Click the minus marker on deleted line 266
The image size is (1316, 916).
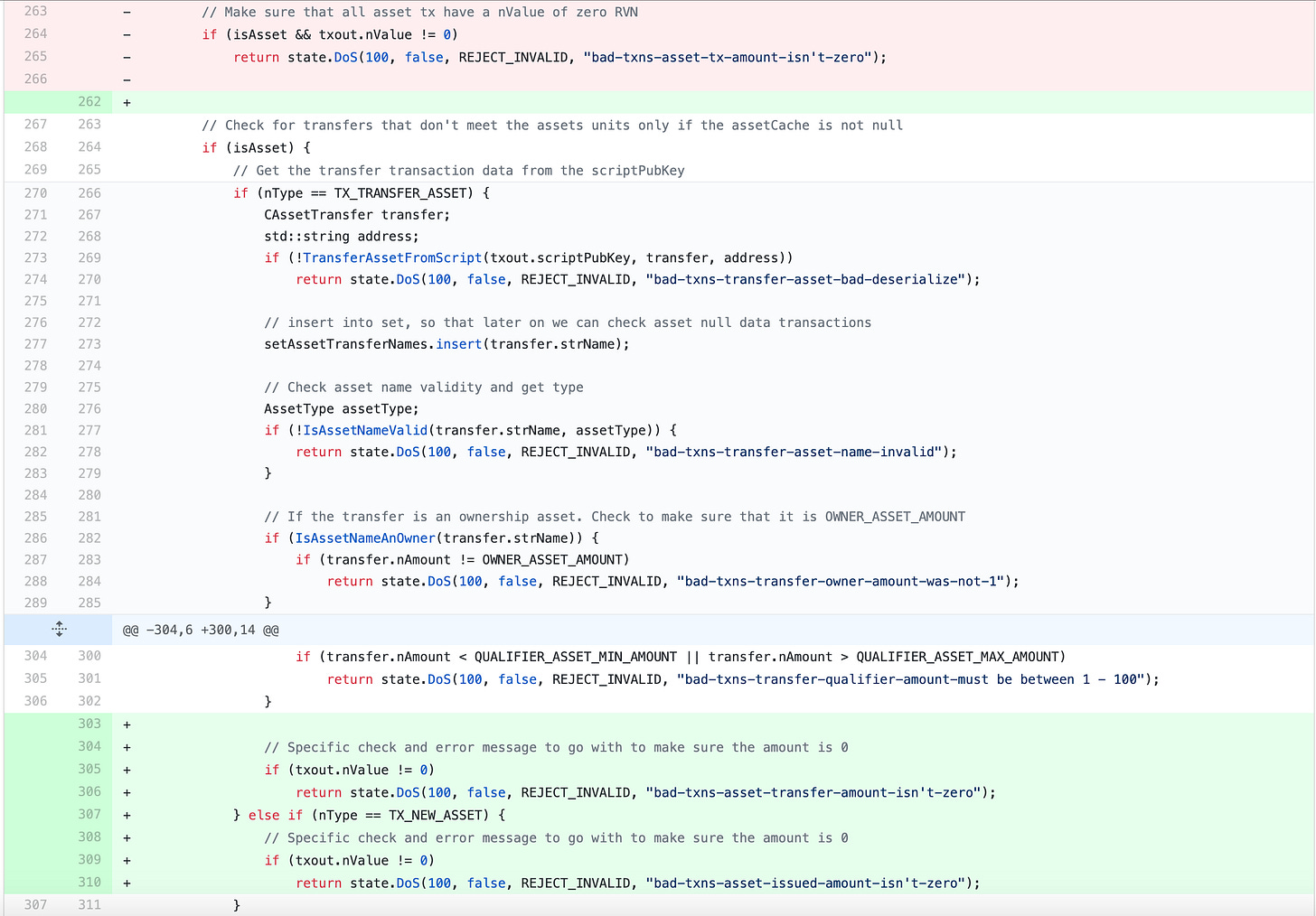pyautogui.click(x=127, y=79)
